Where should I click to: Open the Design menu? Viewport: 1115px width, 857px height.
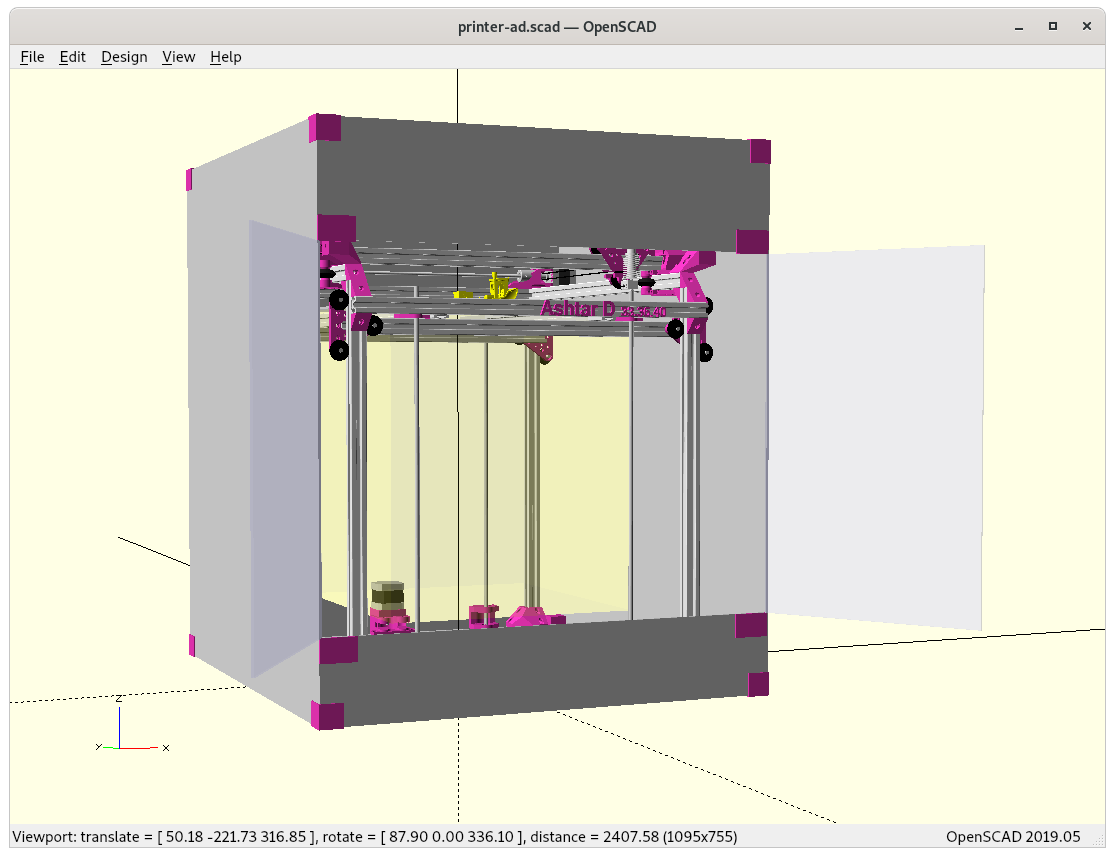(124, 57)
